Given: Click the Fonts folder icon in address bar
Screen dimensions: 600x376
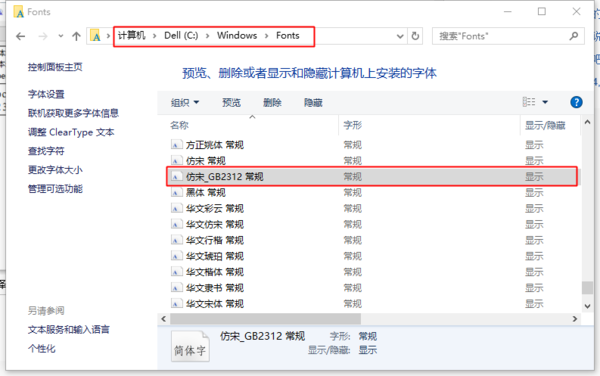Looking at the screenshot, I should click(95, 36).
